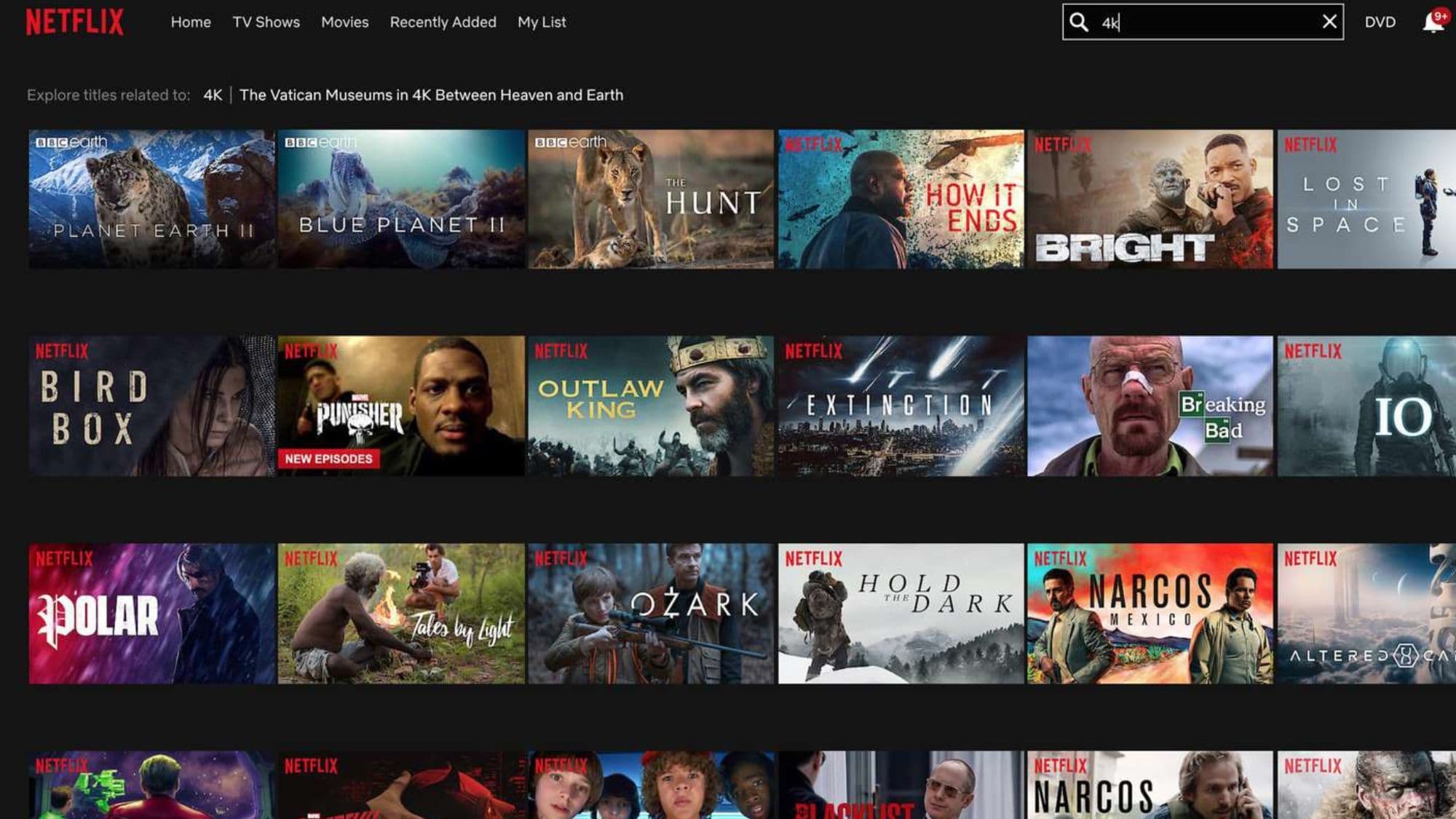
Task: Open the Recently Added menu item
Action: pos(443,23)
